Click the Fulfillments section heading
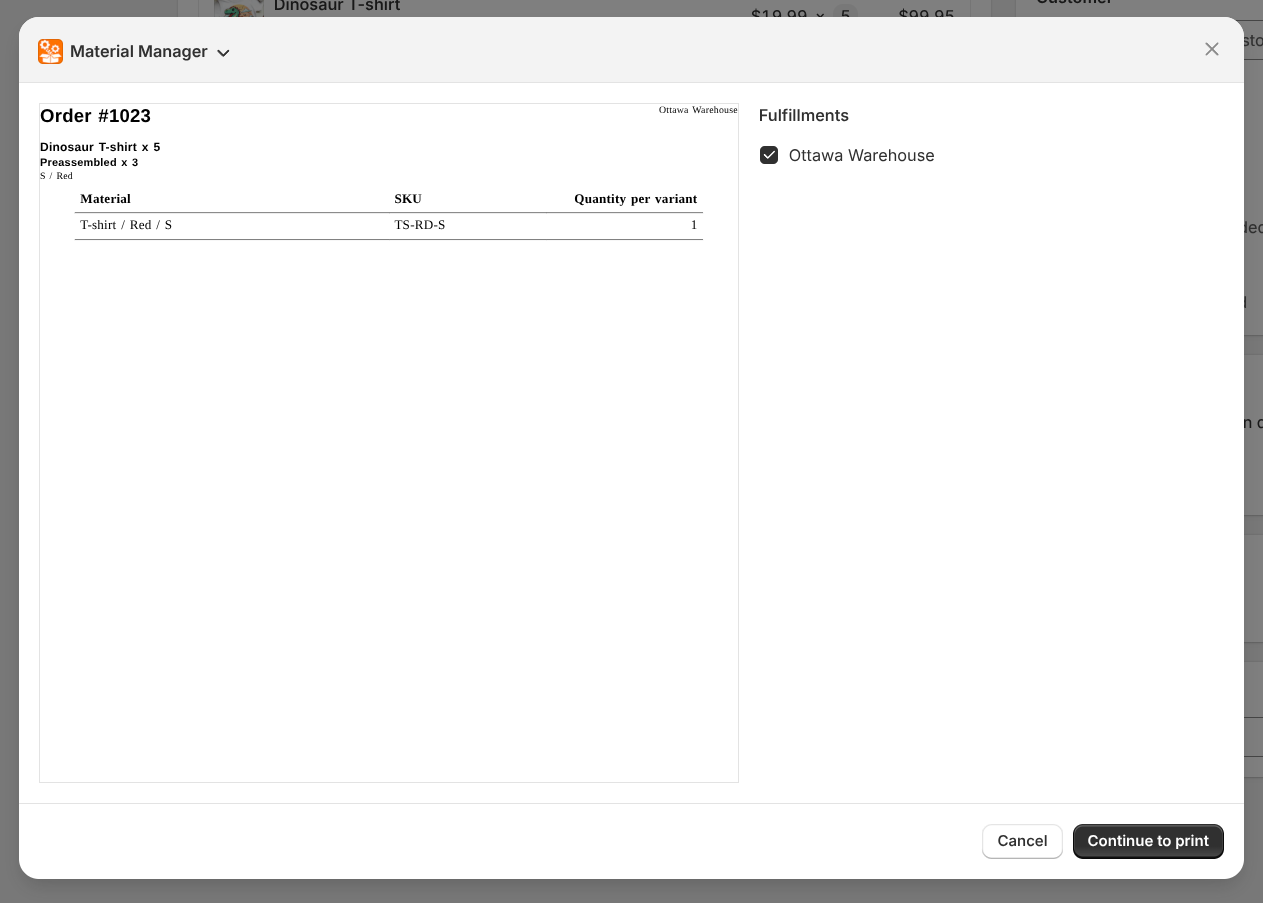 coord(804,115)
